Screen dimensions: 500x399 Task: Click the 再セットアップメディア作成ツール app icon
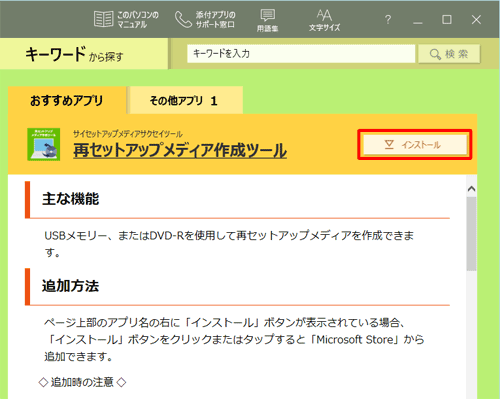[44, 144]
